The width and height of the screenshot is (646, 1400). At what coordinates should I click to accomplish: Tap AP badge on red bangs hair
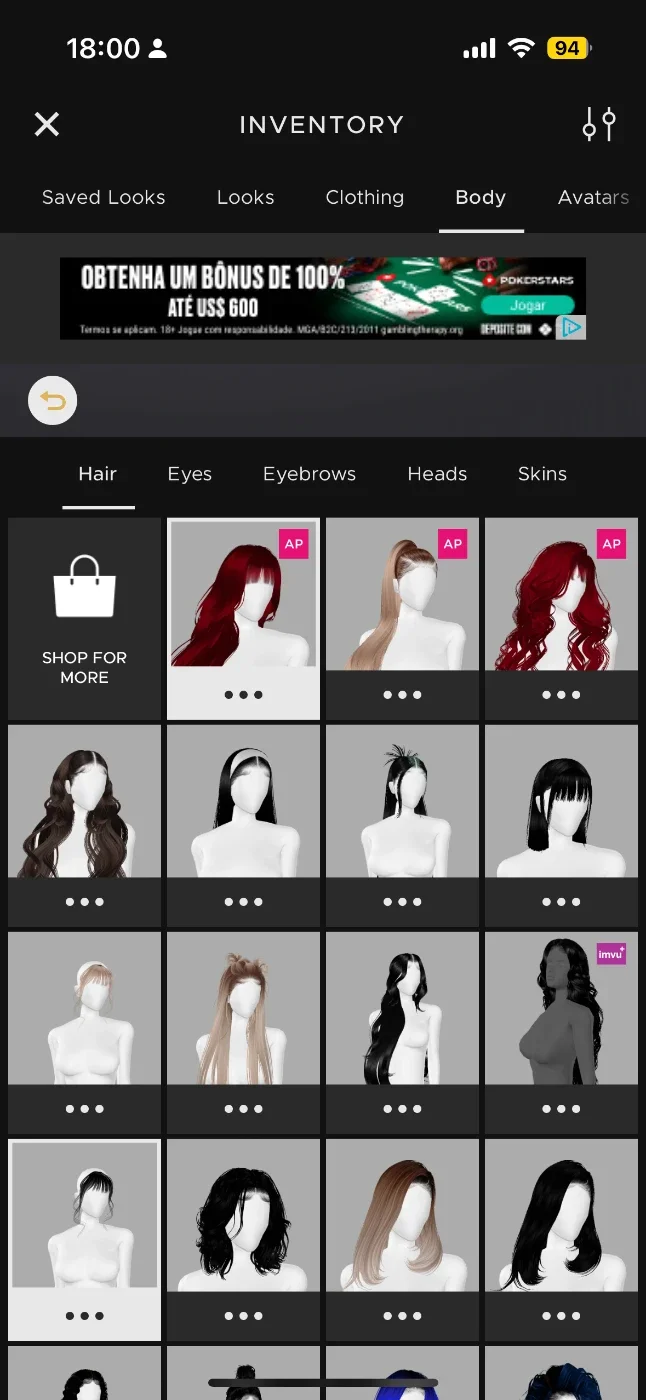294,544
